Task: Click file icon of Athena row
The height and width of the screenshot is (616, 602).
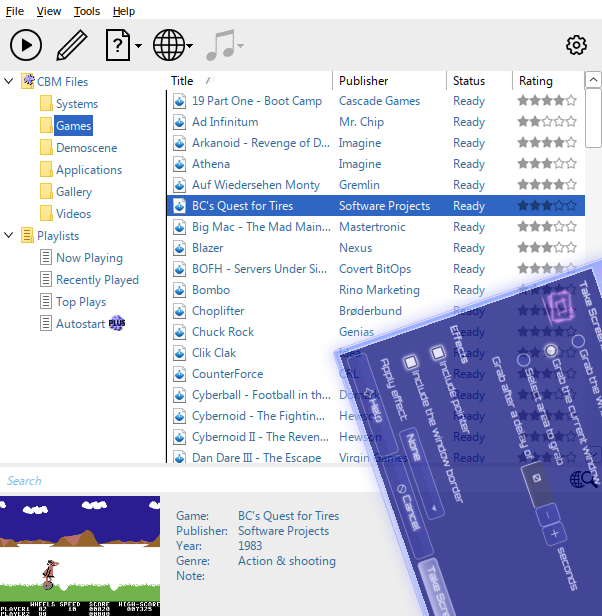Action: tap(180, 164)
